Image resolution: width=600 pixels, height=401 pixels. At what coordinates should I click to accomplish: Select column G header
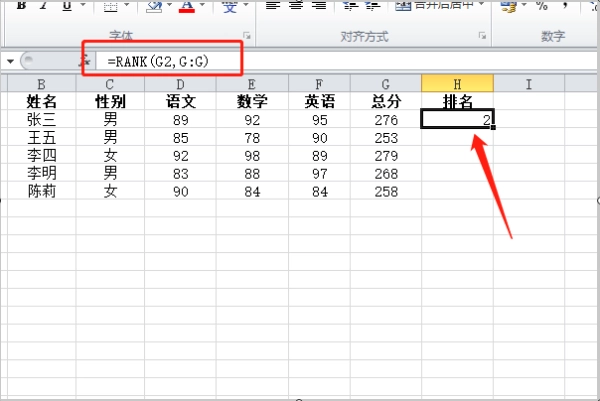pos(386,84)
